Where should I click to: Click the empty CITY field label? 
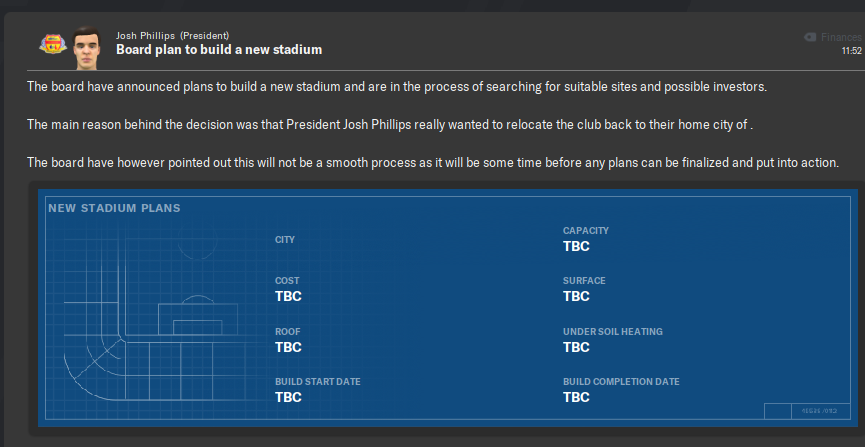point(285,240)
